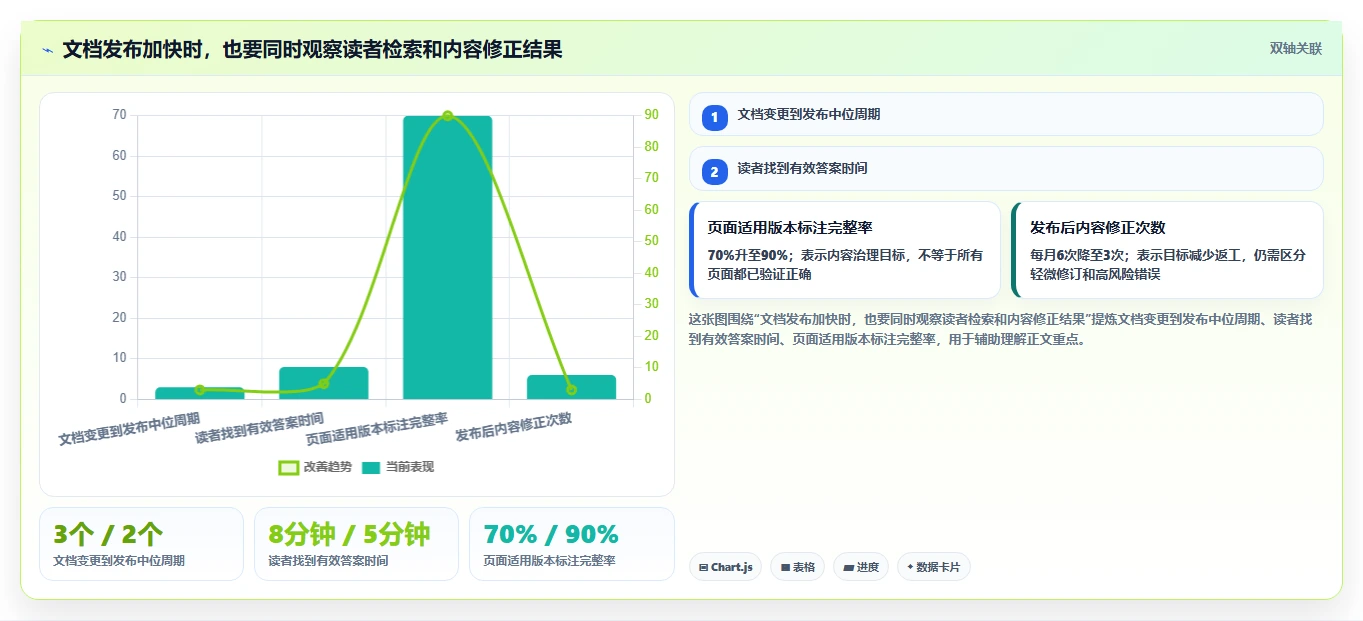Click caption 读者找到有效答案时间 under 8分钟 metric
1363x621 pixels.
tap(328, 561)
